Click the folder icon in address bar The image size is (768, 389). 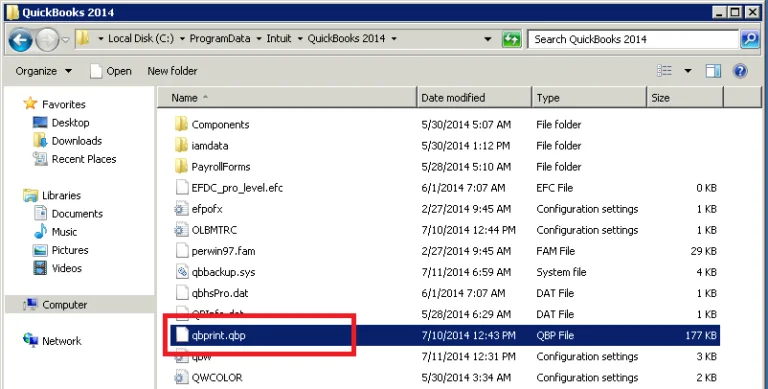point(83,38)
